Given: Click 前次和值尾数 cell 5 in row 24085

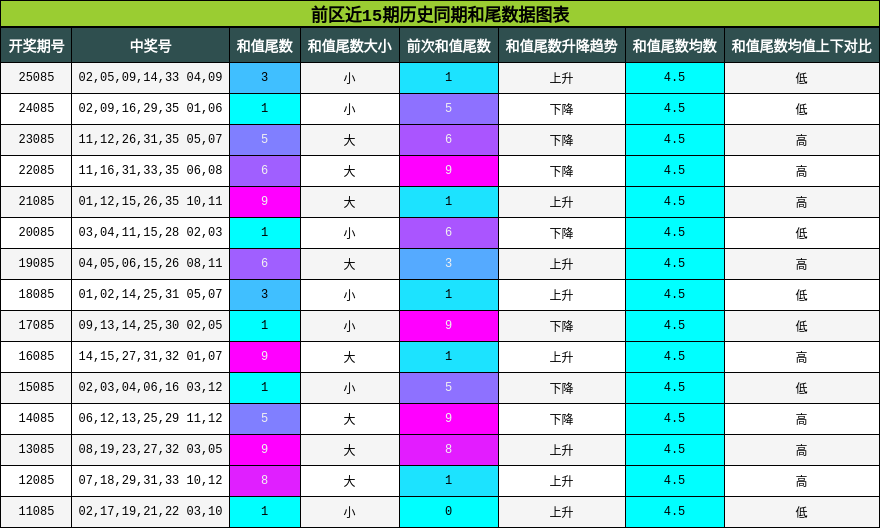Looking at the screenshot, I should click(448, 108).
